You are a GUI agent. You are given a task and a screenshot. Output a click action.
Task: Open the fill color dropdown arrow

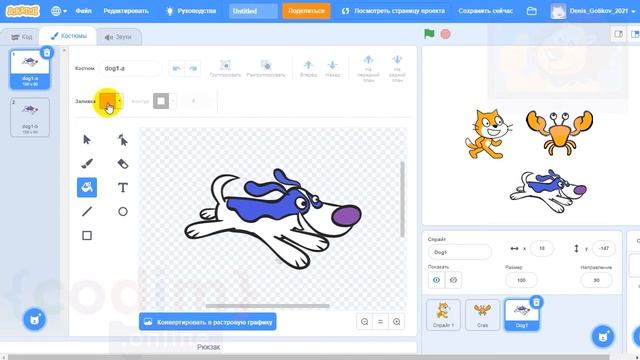click(119, 100)
